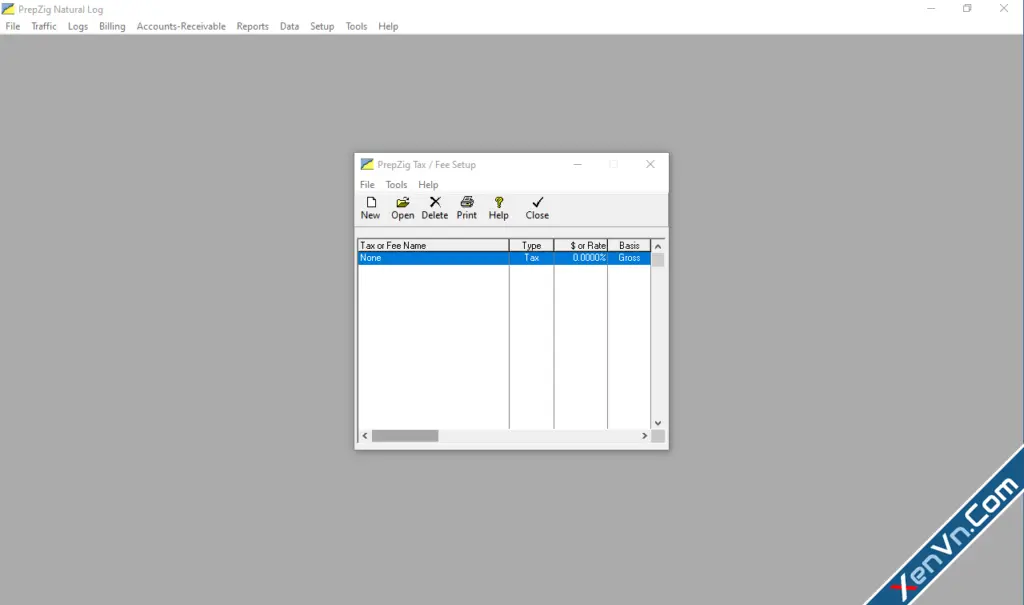The height and width of the screenshot is (605, 1024).
Task: Open the Data menu
Action: pyautogui.click(x=289, y=26)
